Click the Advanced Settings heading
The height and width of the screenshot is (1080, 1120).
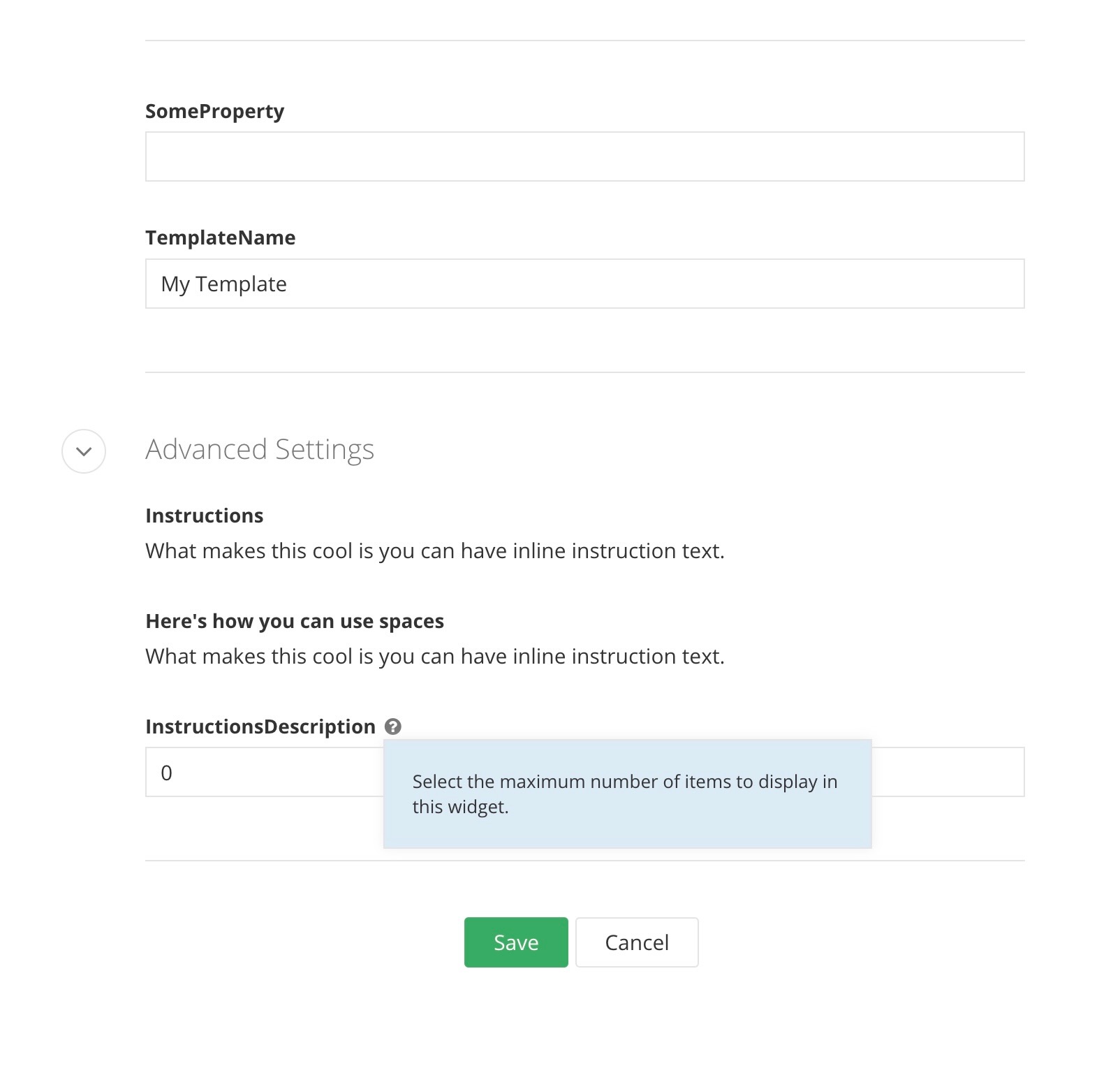260,449
